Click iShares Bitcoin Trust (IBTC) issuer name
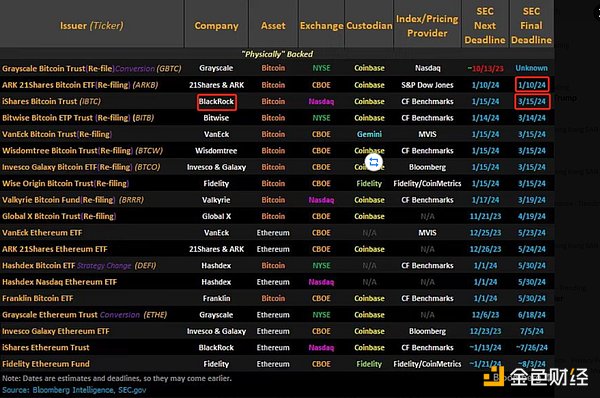The height and width of the screenshot is (398, 600). click(x=52, y=101)
